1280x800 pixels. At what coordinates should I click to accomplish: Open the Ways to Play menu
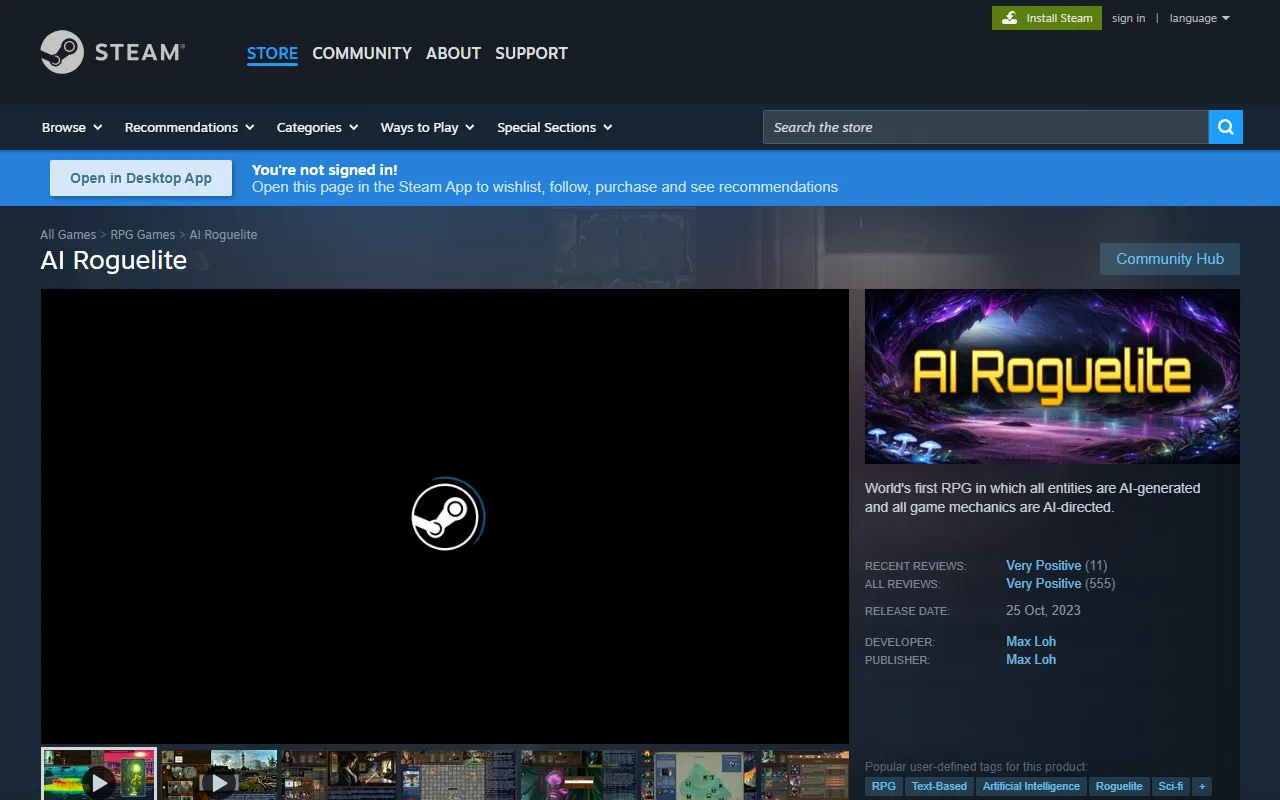pos(427,127)
